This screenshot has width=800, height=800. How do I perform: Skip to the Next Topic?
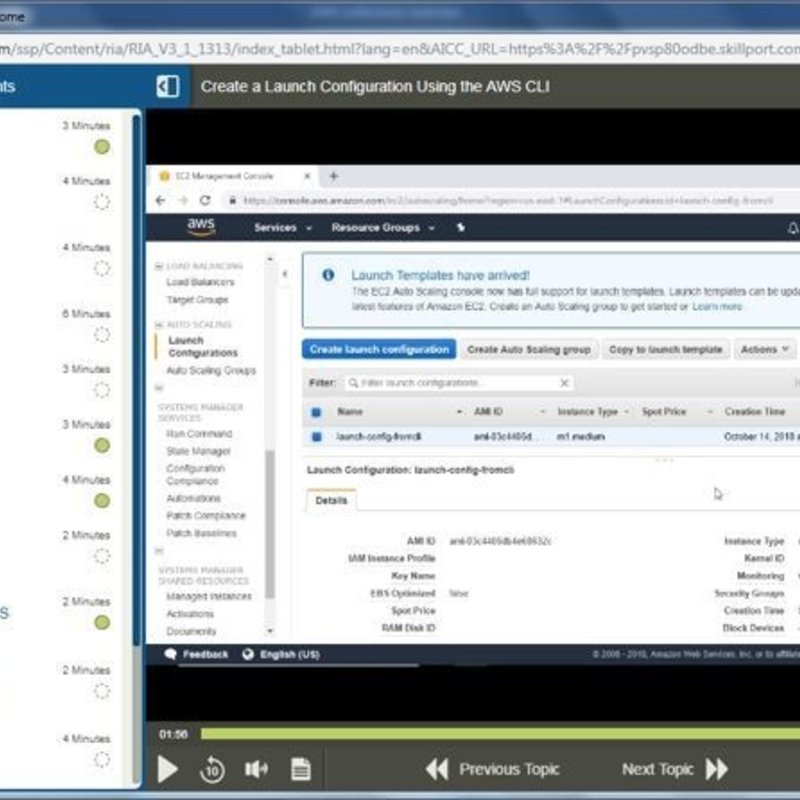click(674, 769)
